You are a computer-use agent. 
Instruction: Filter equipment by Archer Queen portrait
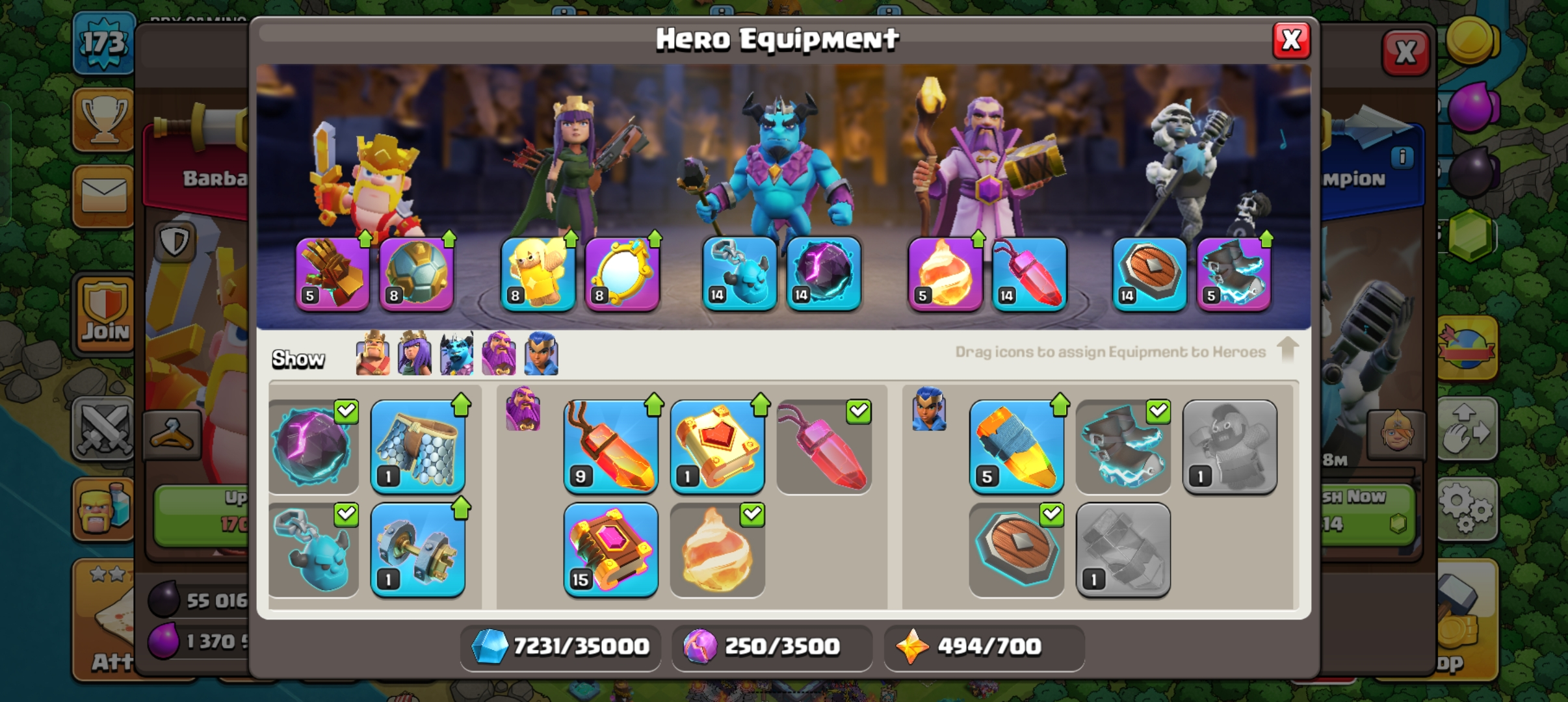(x=414, y=353)
